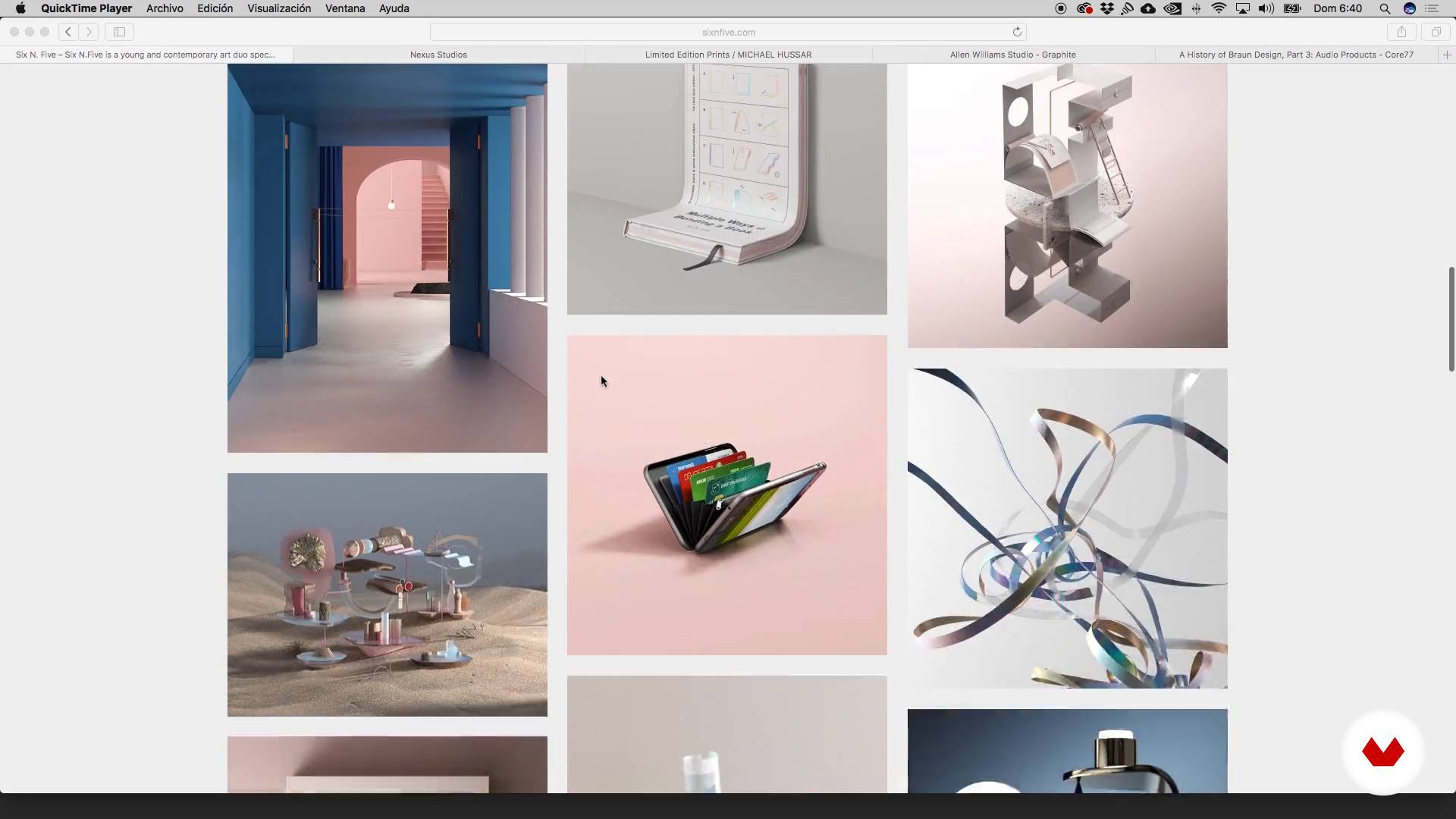1456x819 pixels.
Task: Open the blue and pink hallway artwork
Action: (387, 258)
